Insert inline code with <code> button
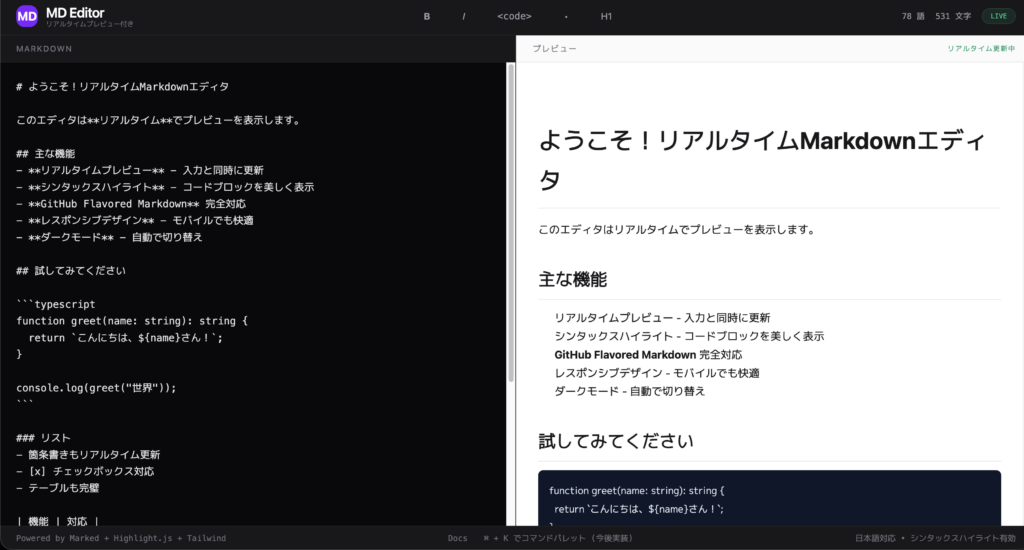 click(514, 16)
